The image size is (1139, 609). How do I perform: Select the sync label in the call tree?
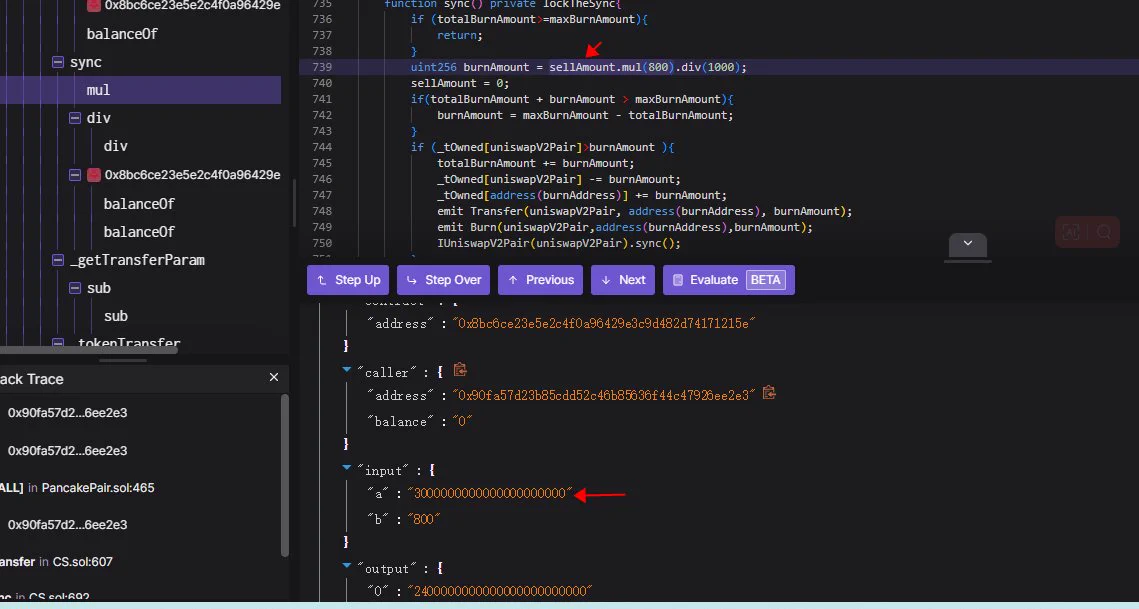pyautogui.click(x=86, y=62)
